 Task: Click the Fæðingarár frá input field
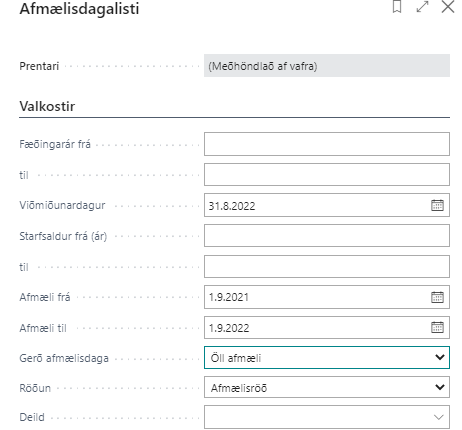pos(327,144)
